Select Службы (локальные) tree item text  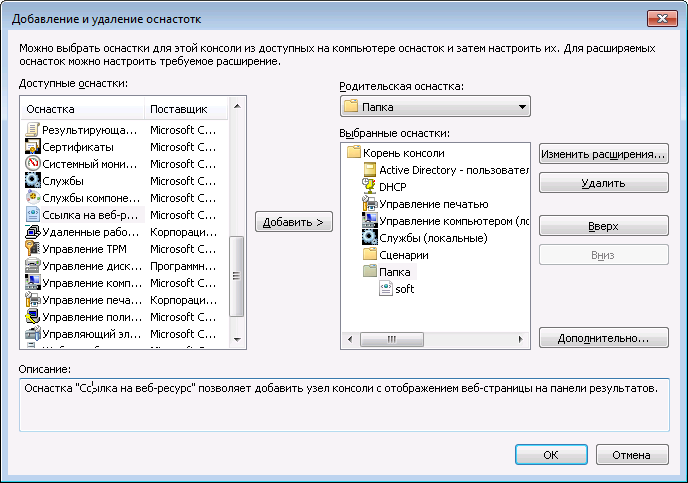click(x=434, y=238)
